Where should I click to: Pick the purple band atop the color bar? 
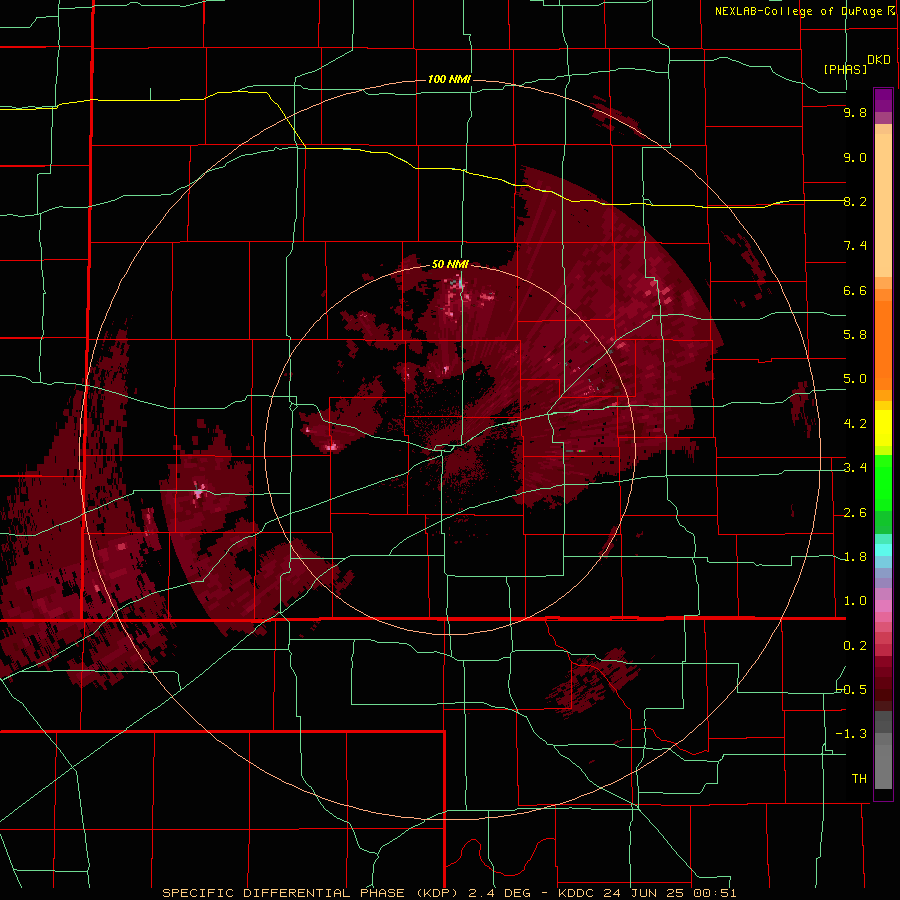click(883, 101)
